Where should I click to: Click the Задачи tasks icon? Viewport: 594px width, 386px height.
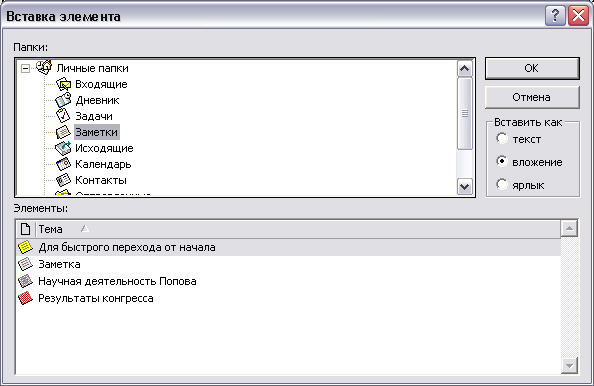[63, 116]
